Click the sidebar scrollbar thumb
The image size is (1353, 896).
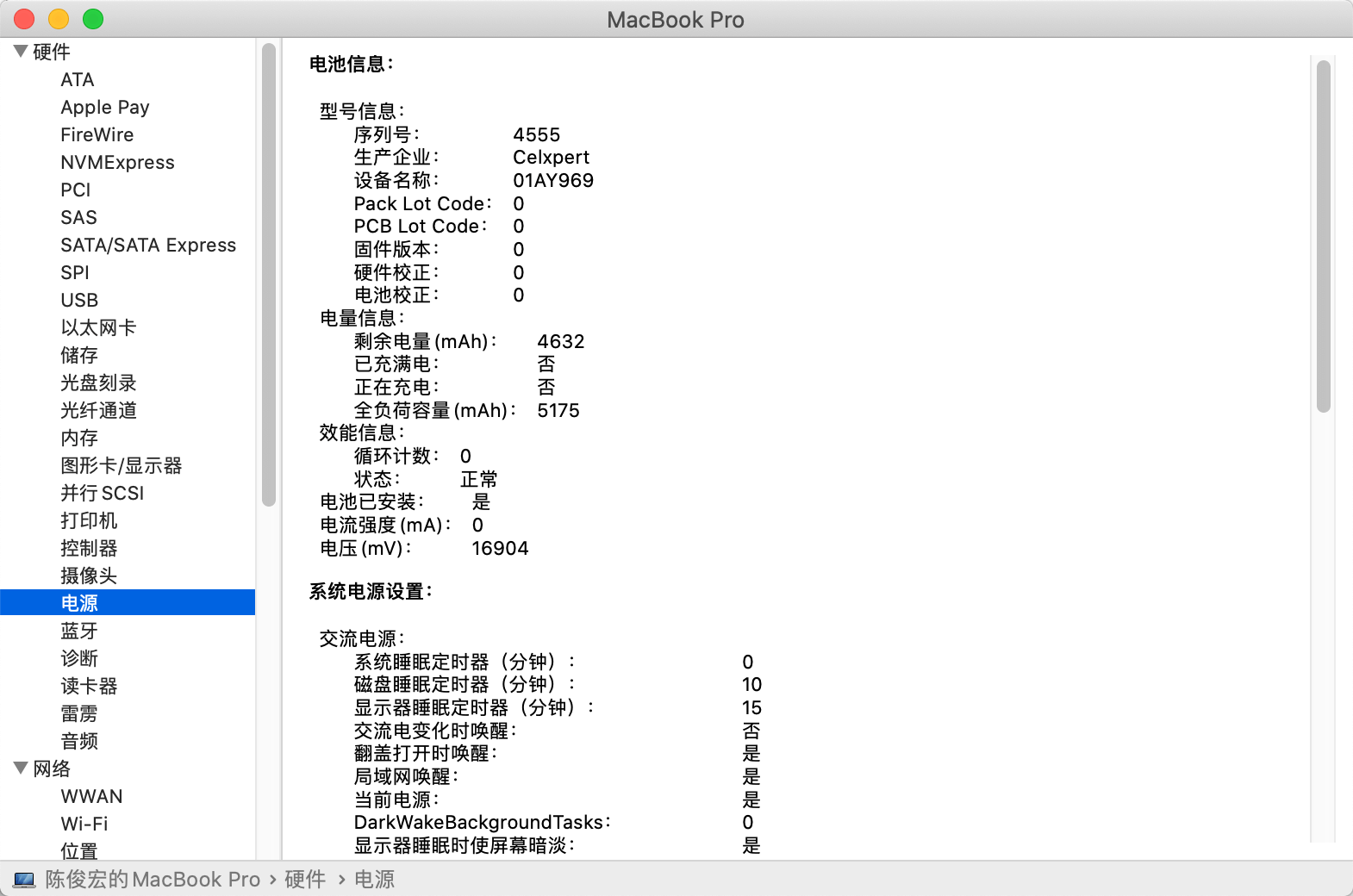pyautogui.click(x=269, y=274)
